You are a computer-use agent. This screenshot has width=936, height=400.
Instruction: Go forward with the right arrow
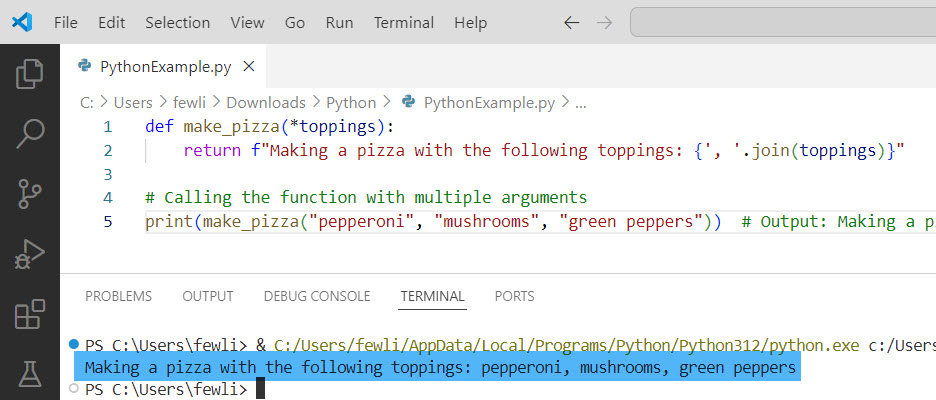tap(605, 23)
